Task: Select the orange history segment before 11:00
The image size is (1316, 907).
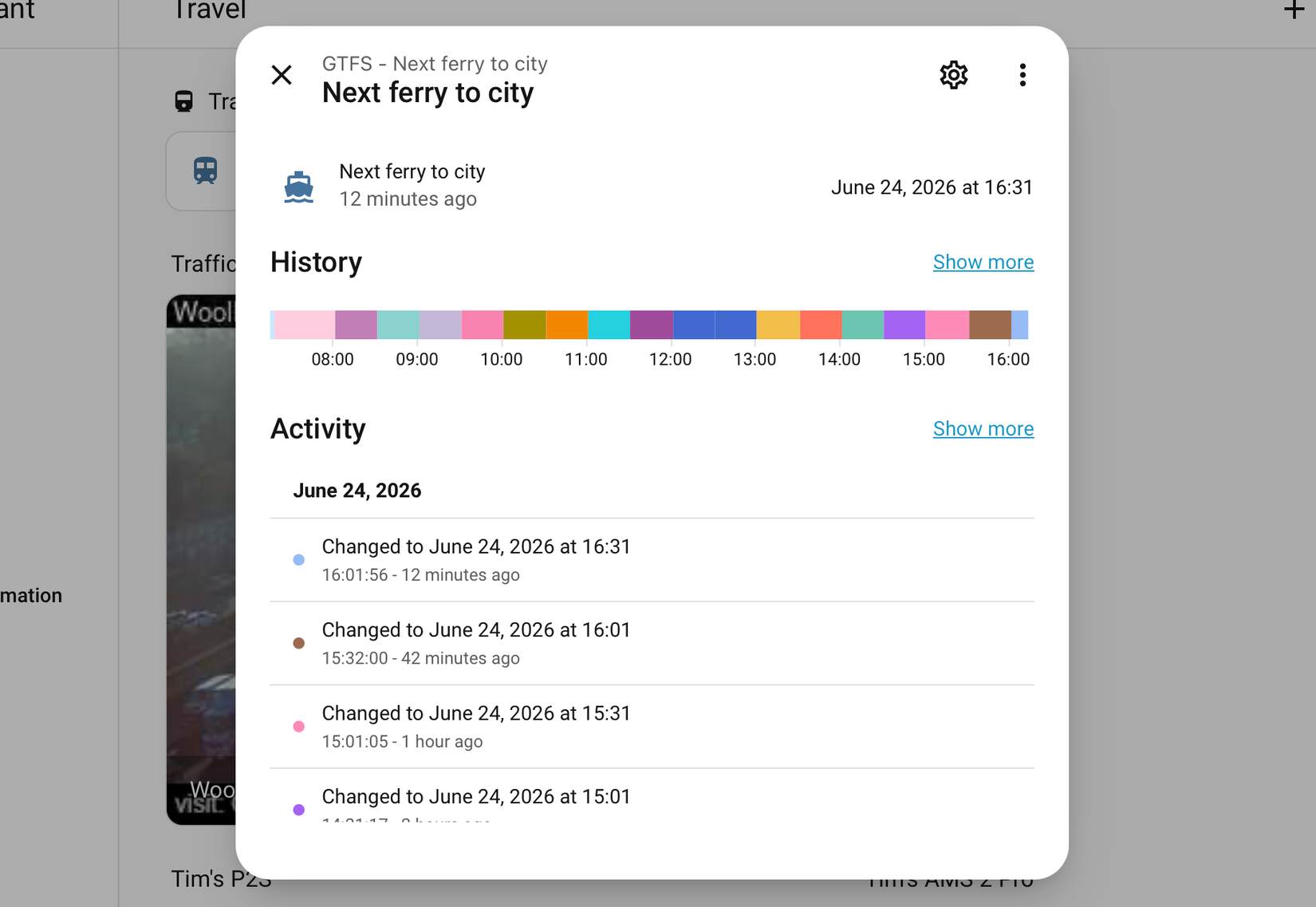Action: click(x=566, y=325)
